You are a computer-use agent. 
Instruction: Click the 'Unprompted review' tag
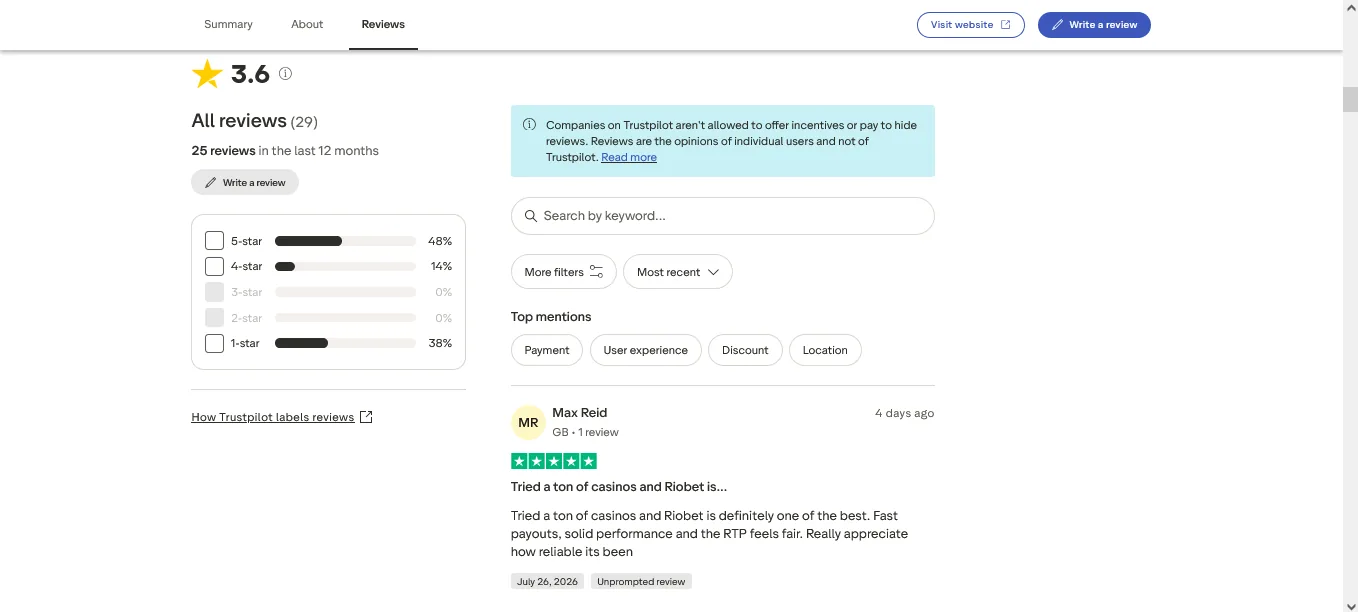[641, 581]
